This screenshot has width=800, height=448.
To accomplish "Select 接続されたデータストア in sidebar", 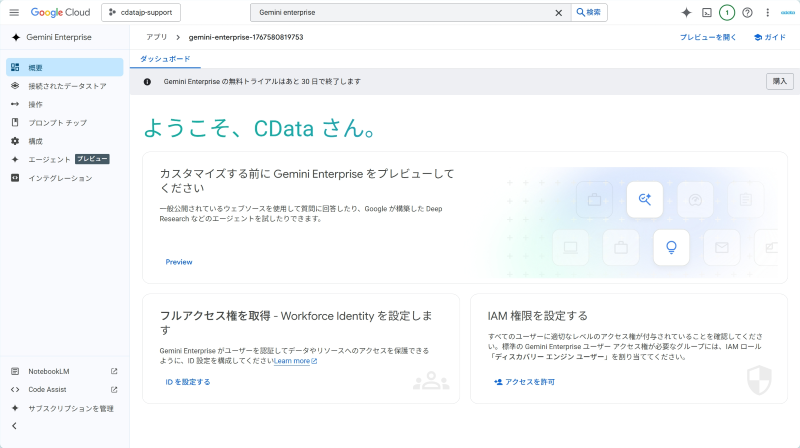I will 65,86.
